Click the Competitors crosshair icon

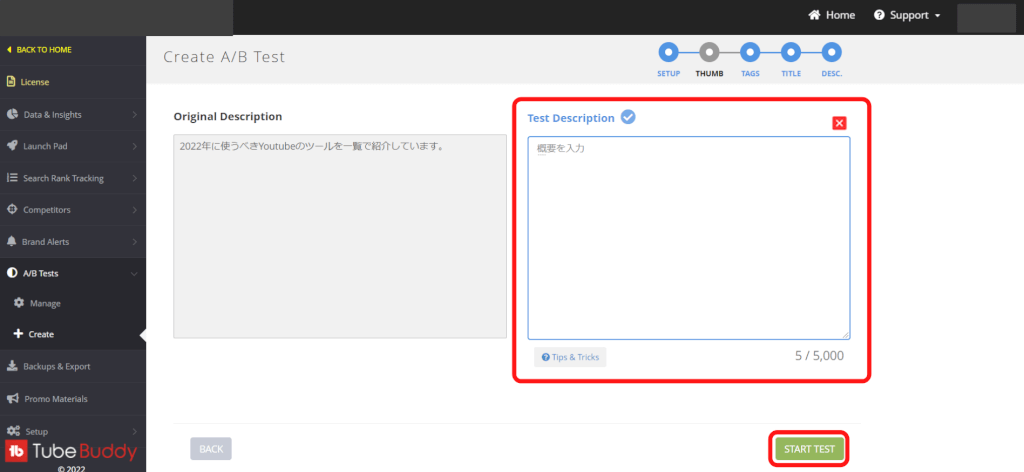click(12, 210)
